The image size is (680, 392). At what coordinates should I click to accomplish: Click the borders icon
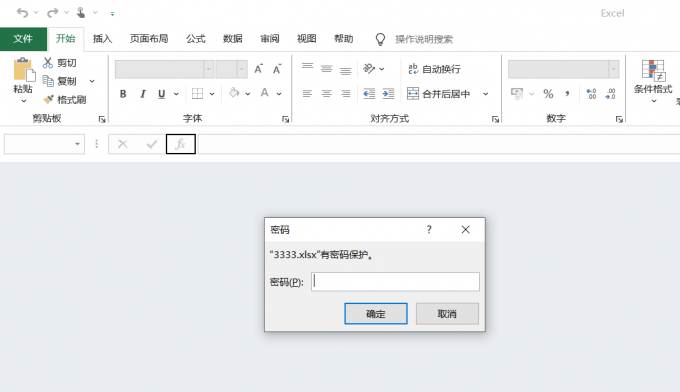click(x=197, y=94)
